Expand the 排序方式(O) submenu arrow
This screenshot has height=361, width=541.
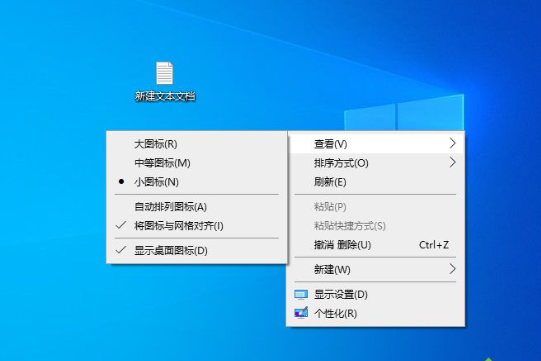pyautogui.click(x=452, y=162)
